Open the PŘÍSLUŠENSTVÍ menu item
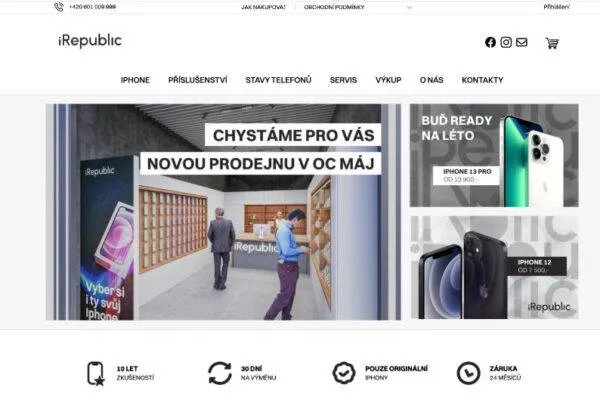This screenshot has width=600, height=403. pyautogui.click(x=198, y=80)
